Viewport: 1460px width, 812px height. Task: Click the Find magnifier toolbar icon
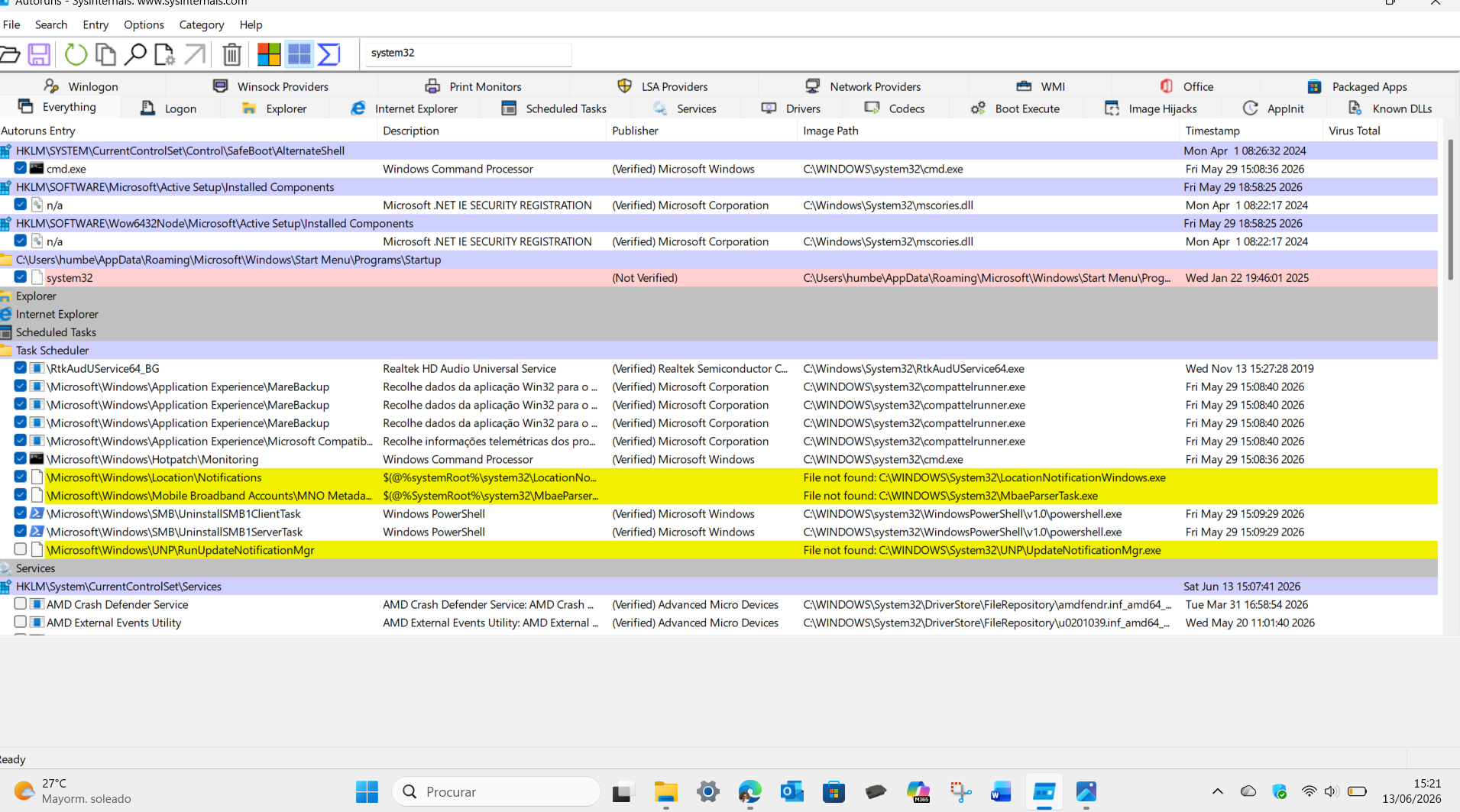[x=134, y=54]
